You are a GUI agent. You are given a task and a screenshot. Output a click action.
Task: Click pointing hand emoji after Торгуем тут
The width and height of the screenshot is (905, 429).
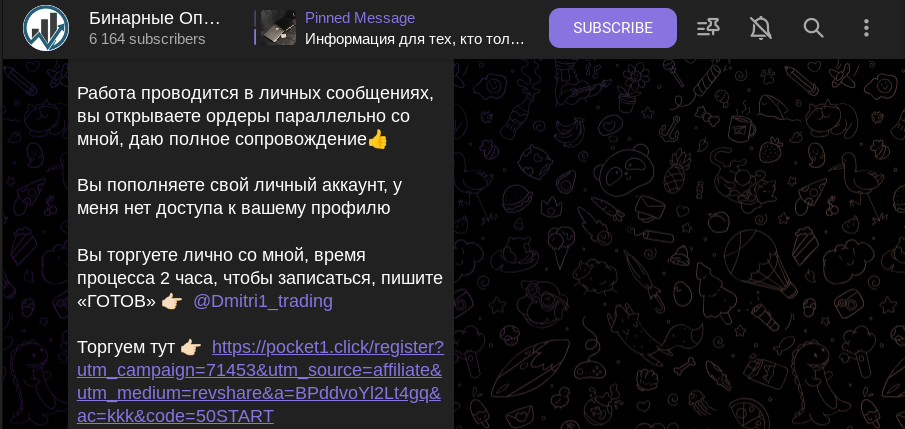point(190,348)
